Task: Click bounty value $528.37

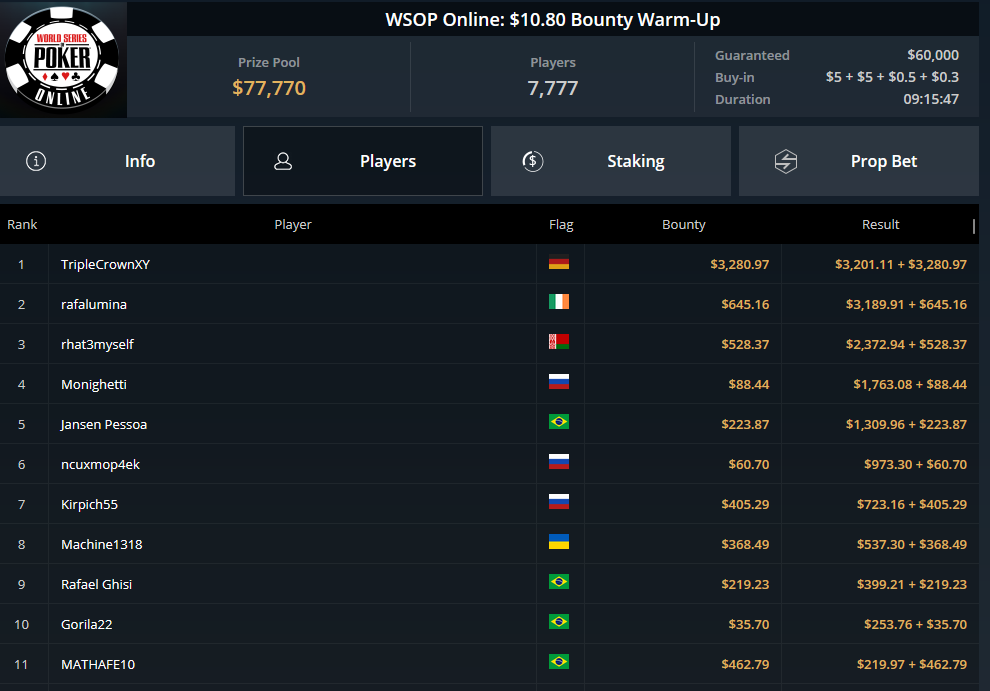Action: (x=746, y=344)
